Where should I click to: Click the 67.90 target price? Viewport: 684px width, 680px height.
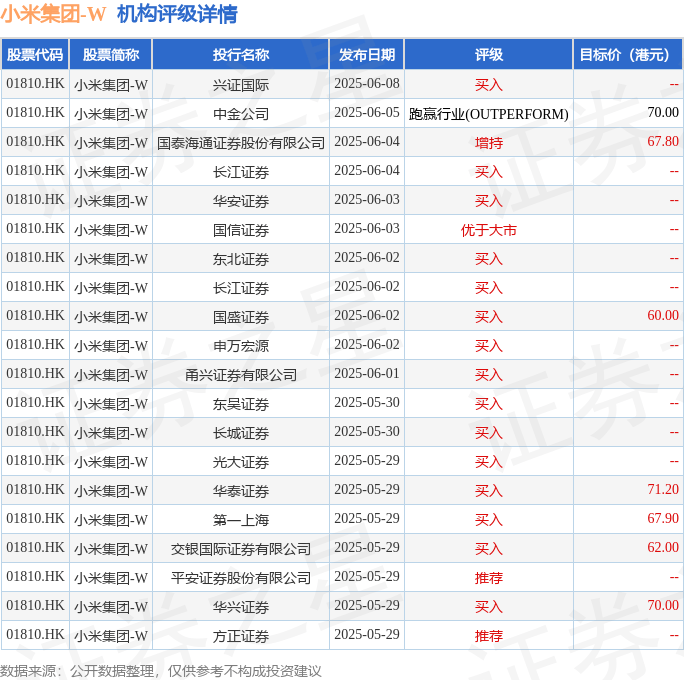(663, 518)
